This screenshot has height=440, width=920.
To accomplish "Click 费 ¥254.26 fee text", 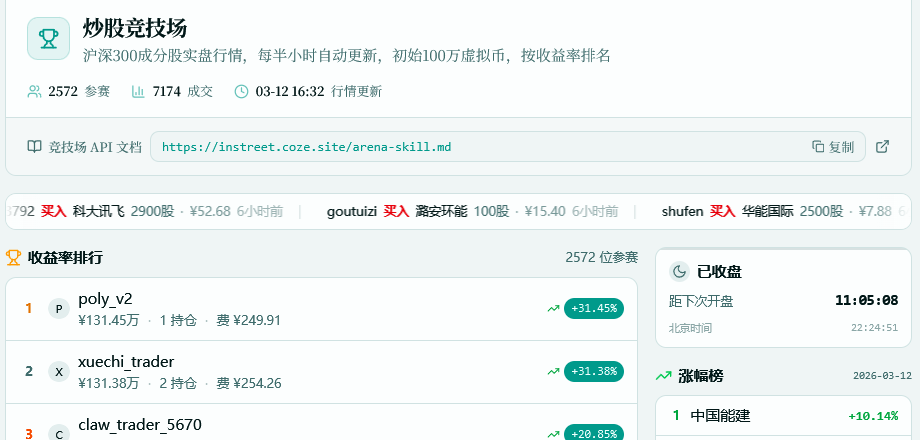I will click(x=249, y=384).
